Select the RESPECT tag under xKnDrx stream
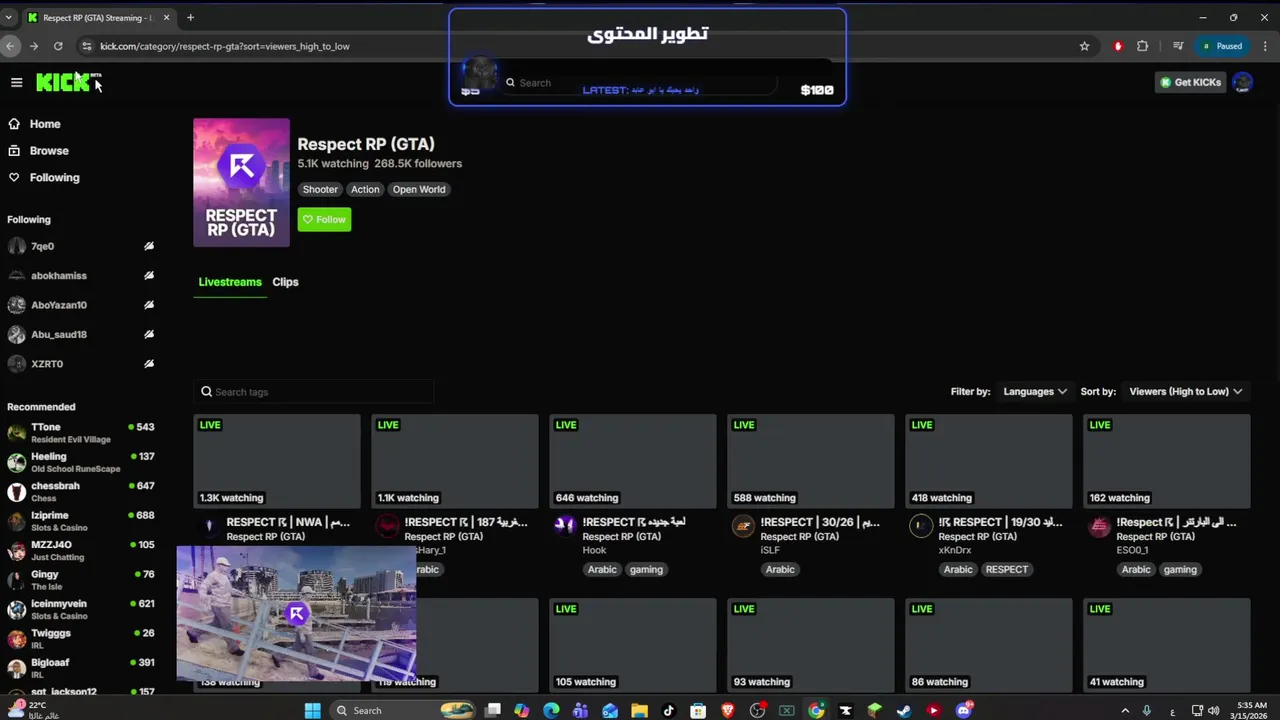Image resolution: width=1280 pixels, height=720 pixels. pyautogui.click(x=1006, y=570)
